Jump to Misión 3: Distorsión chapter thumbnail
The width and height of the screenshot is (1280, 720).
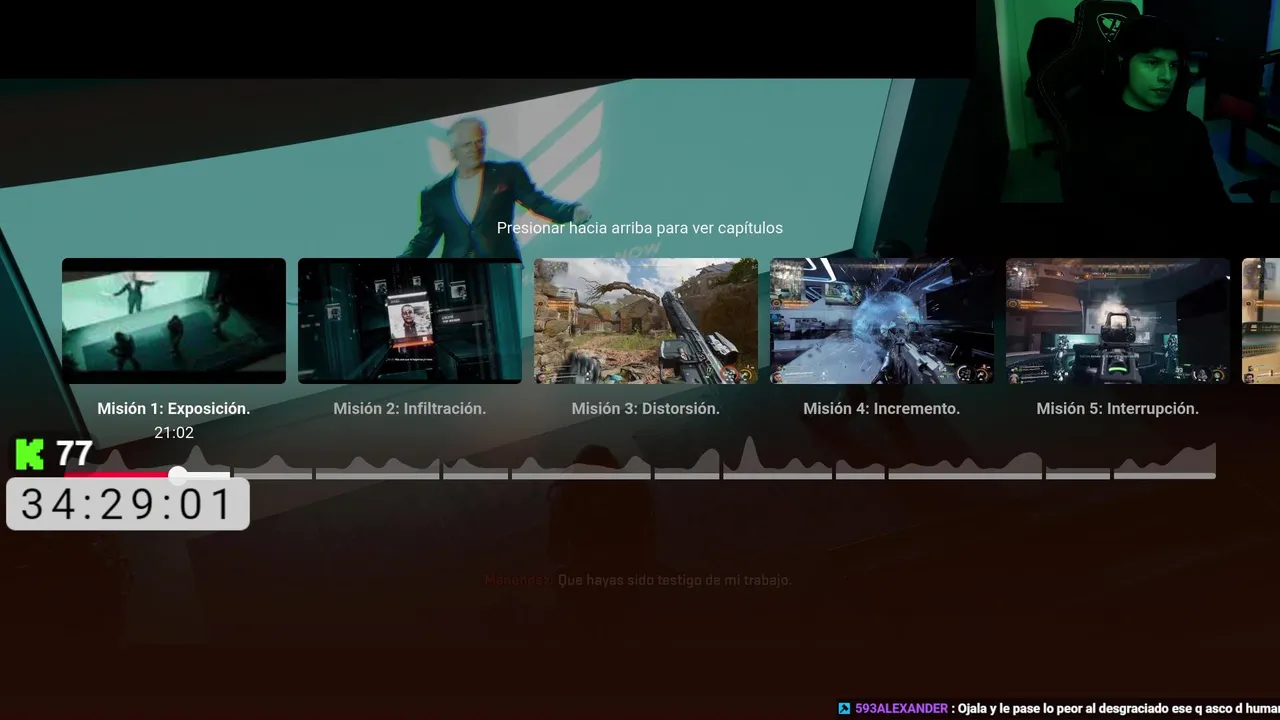[x=646, y=321]
